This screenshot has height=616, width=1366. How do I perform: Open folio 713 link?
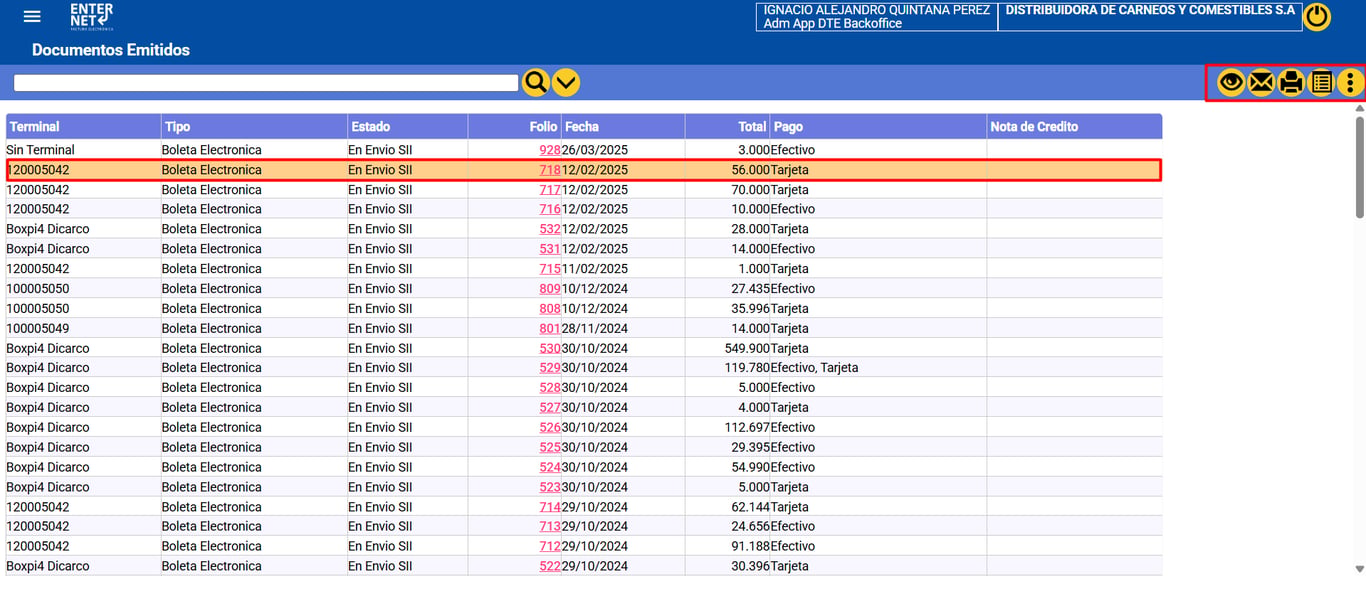click(550, 526)
